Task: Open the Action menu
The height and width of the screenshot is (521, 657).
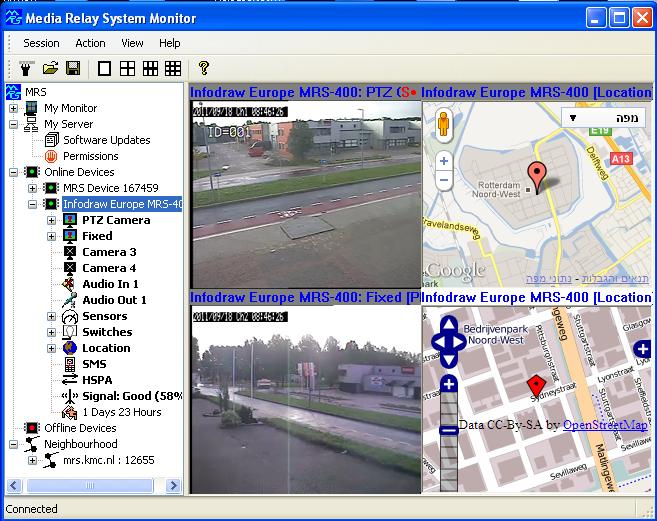Action: 90,43
